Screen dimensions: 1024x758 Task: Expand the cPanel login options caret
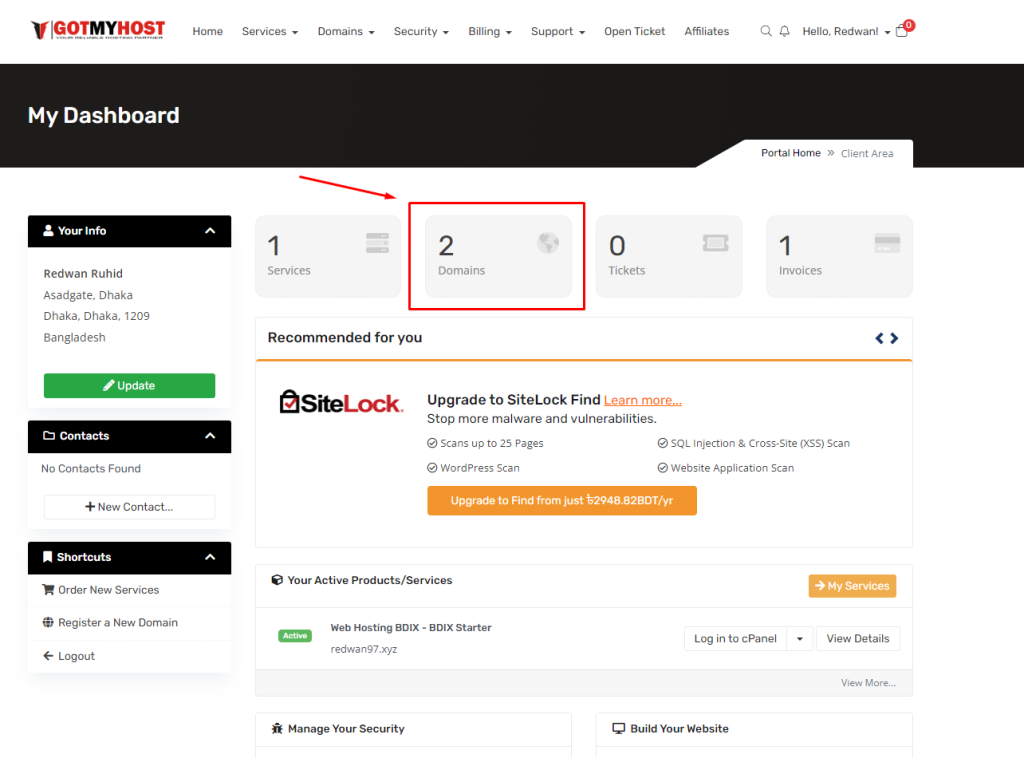point(800,639)
